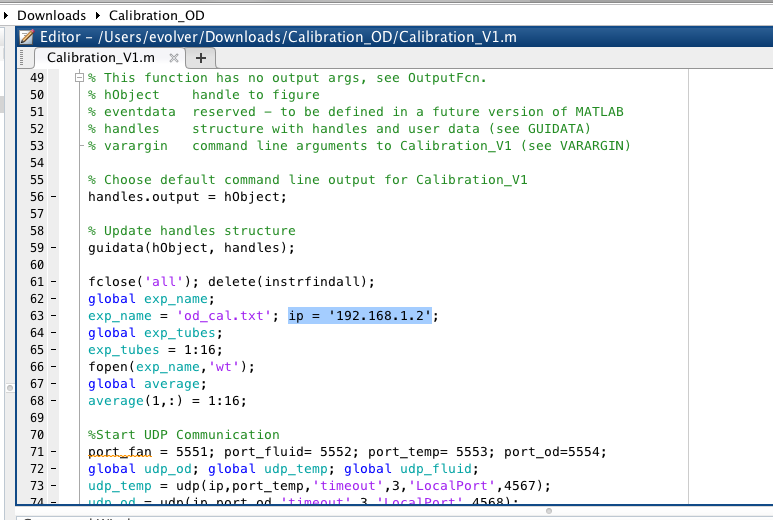Set breakpoint at line 73 dash
Viewport: 773px width, 520px height.
click(53, 486)
